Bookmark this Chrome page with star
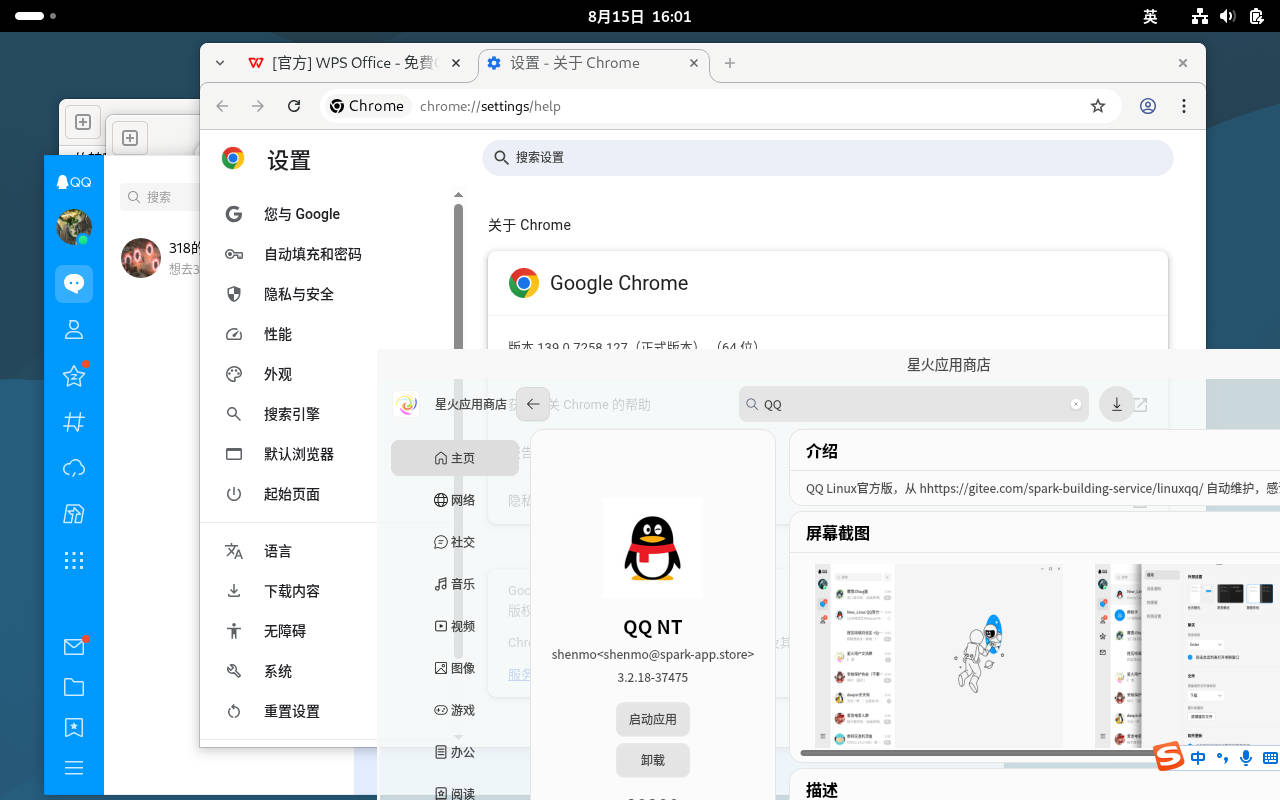Viewport: 1280px width, 800px height. click(1098, 106)
